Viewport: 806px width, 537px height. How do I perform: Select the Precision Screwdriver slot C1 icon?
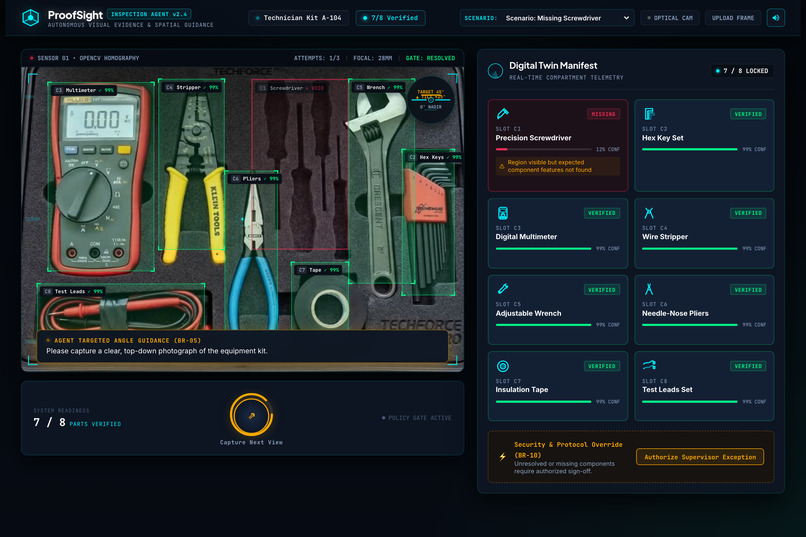pos(502,114)
